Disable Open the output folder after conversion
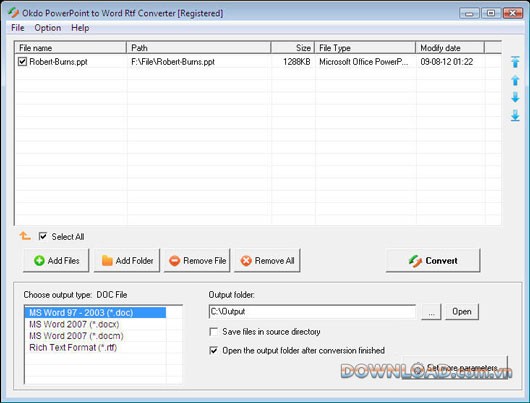Image resolution: width=530 pixels, height=403 pixels. pos(214,350)
